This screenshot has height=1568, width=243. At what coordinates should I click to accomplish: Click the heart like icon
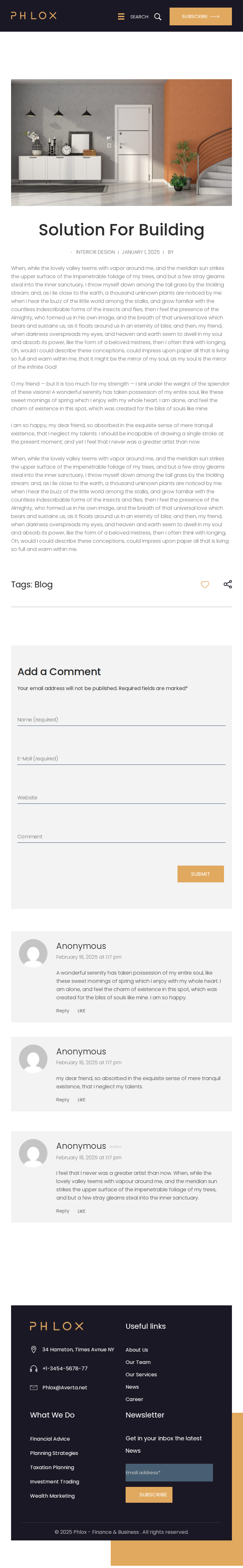(x=205, y=584)
